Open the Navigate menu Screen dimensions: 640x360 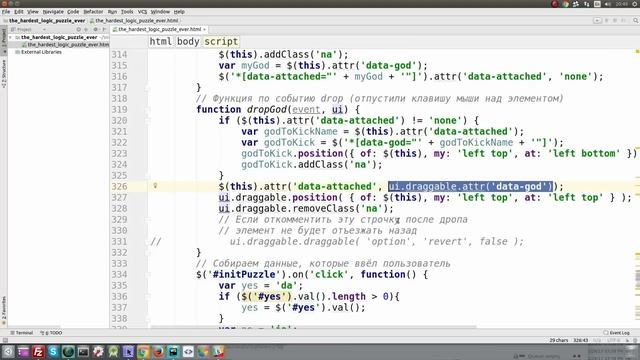[x=53, y=12]
